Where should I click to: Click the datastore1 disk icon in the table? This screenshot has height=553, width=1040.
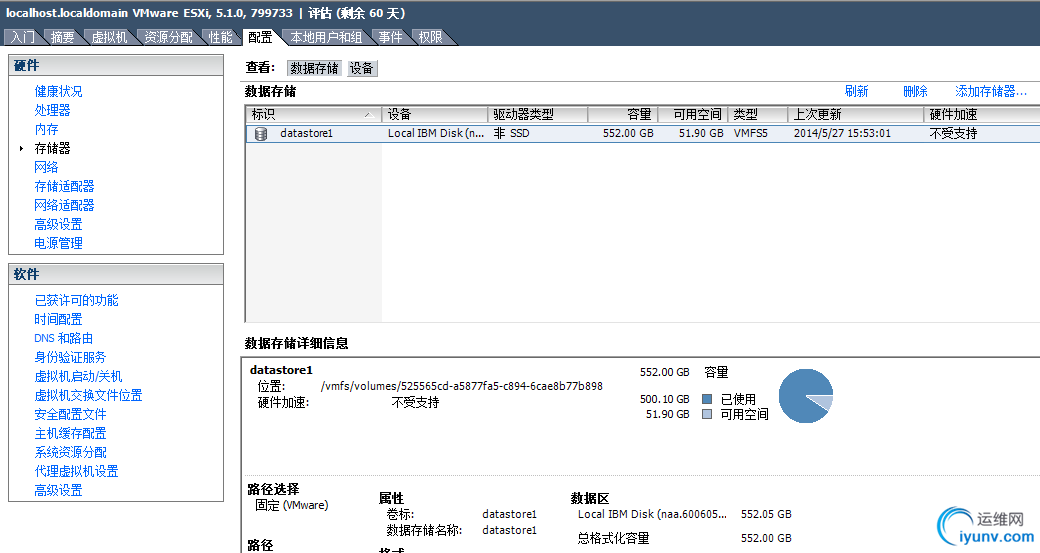(261, 134)
